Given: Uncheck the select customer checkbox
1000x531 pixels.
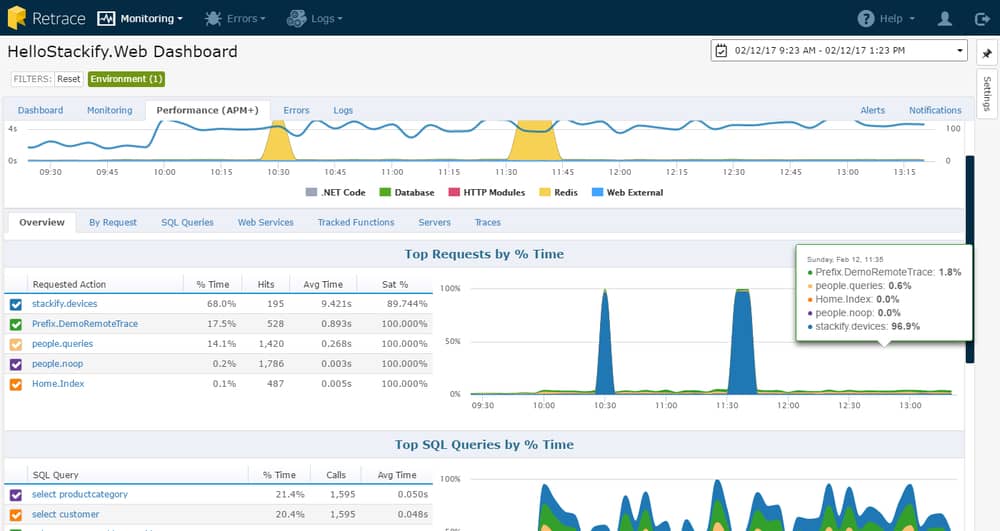Looking at the screenshot, I should pos(16,515).
